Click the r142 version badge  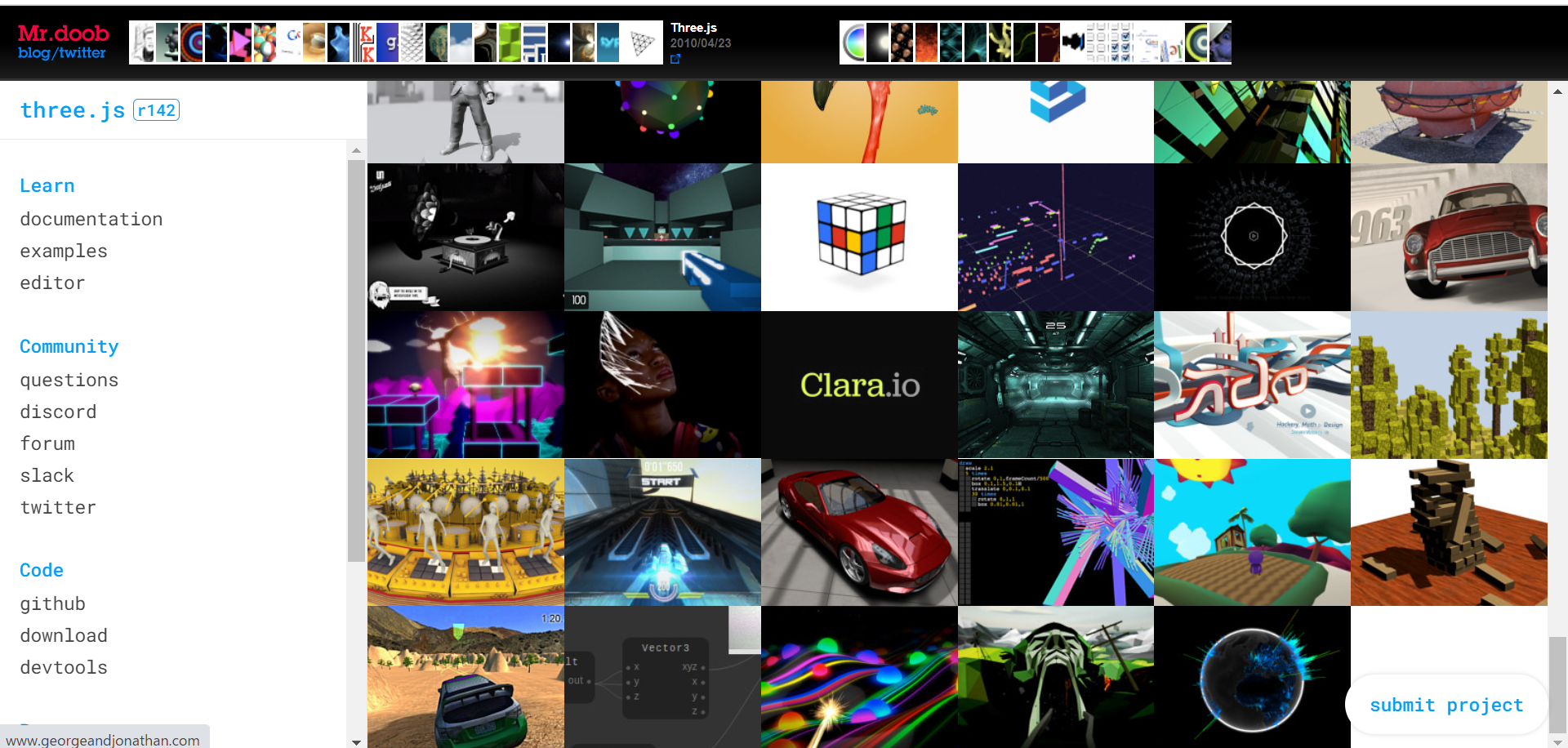156,110
